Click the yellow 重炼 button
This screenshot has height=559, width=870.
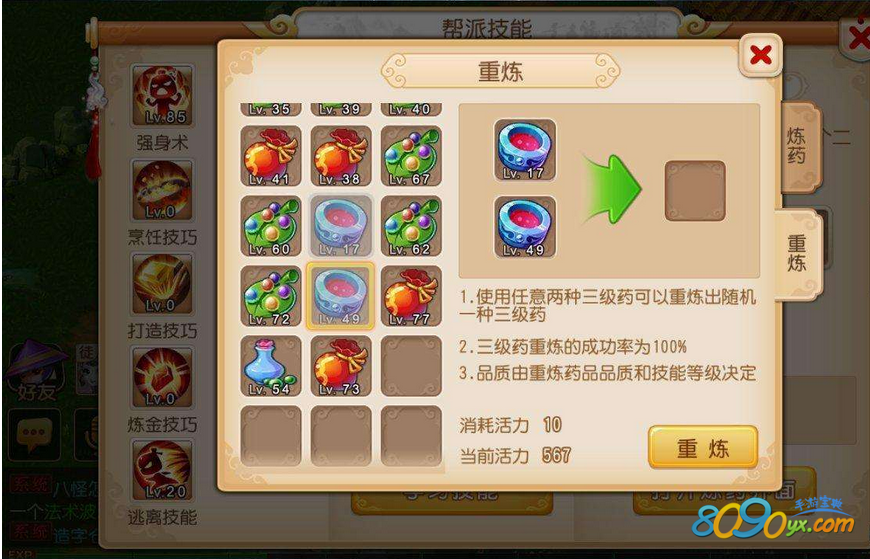click(703, 447)
